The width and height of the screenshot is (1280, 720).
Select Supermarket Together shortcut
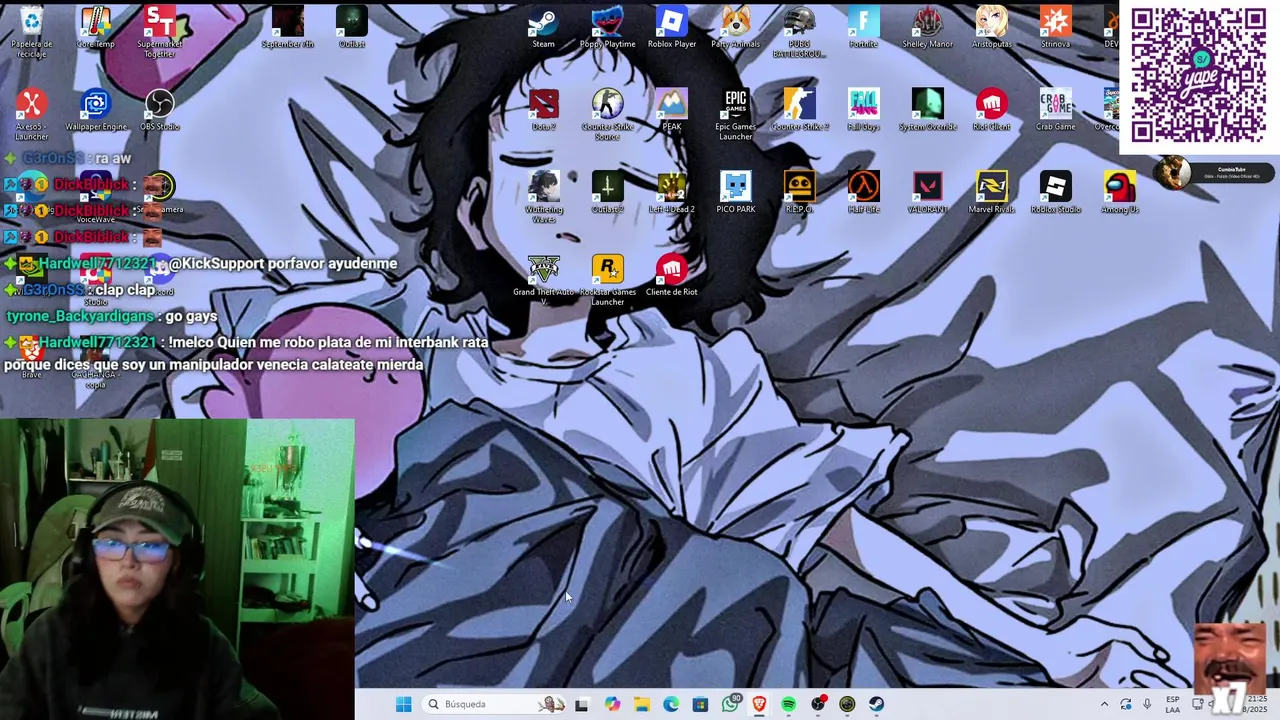[160, 32]
